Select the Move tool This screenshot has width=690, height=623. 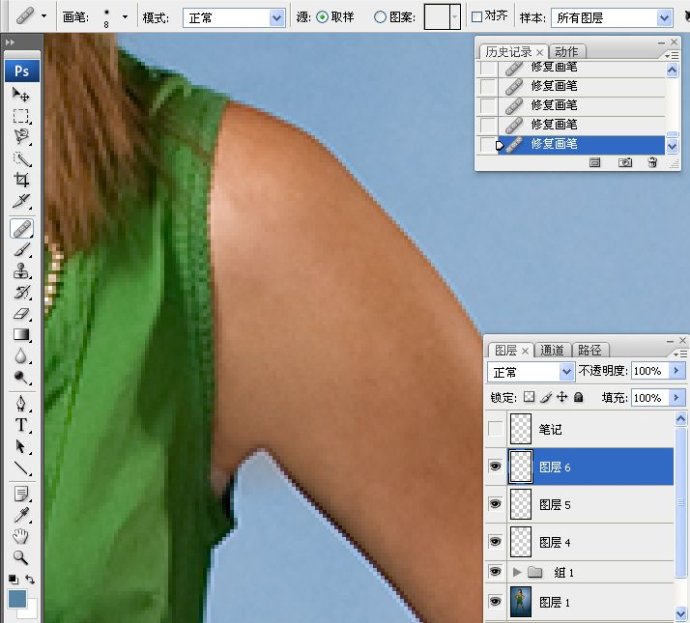pyautogui.click(x=20, y=95)
